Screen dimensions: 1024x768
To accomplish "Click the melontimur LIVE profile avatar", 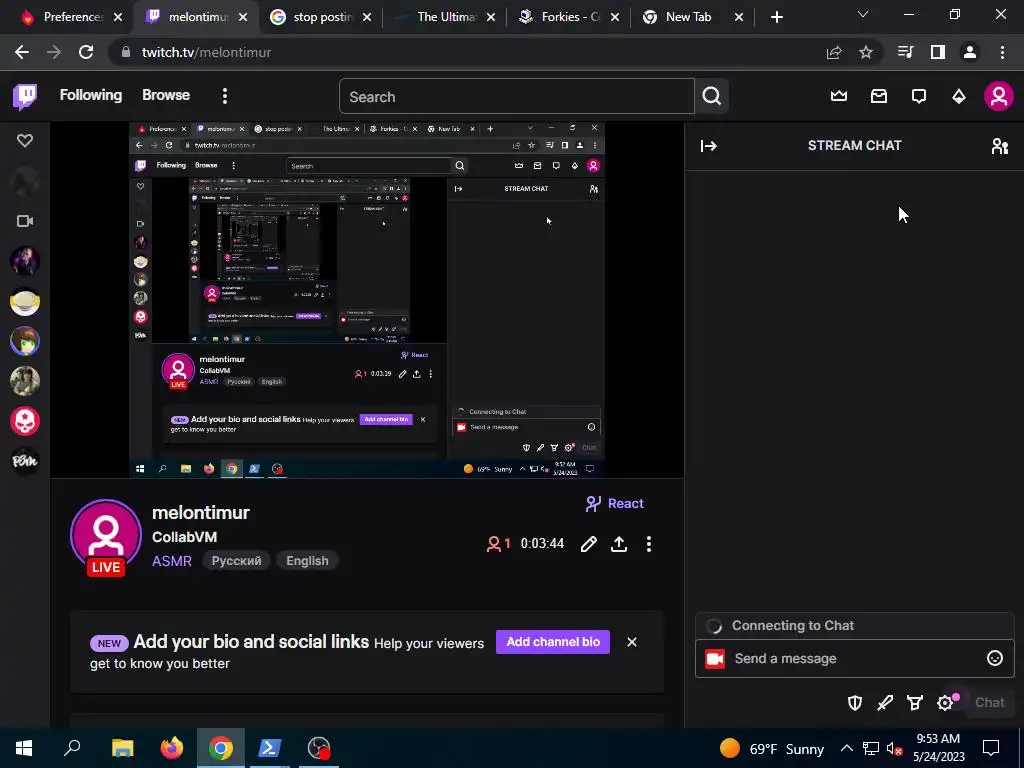I will tap(106, 536).
